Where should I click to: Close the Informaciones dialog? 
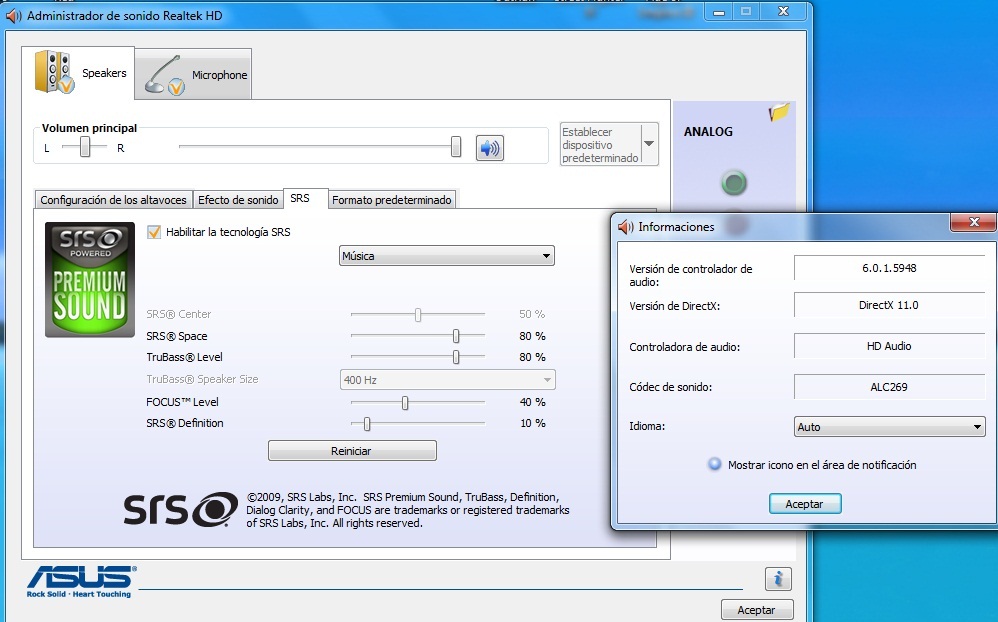click(973, 222)
